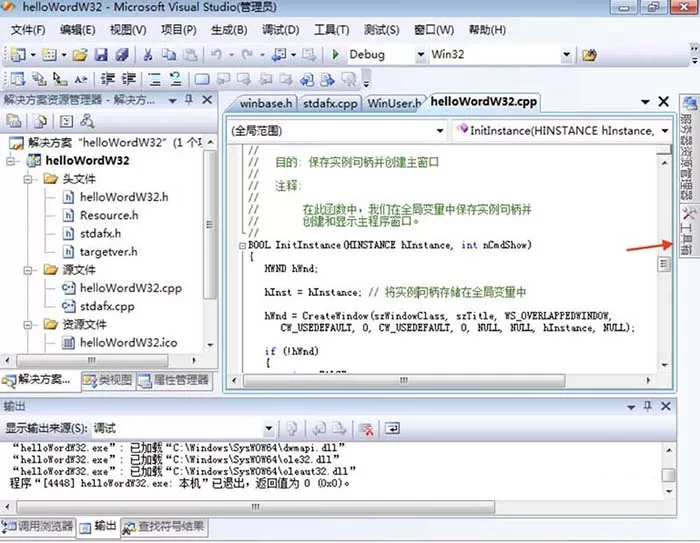The image size is (700, 543).
Task: Click the Decrease Indent icon
Action: coord(108,79)
